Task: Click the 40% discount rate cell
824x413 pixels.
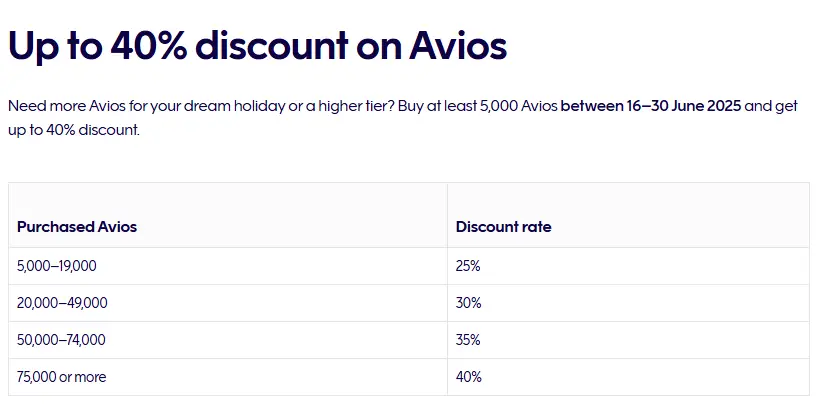Action: pyautogui.click(x=628, y=377)
